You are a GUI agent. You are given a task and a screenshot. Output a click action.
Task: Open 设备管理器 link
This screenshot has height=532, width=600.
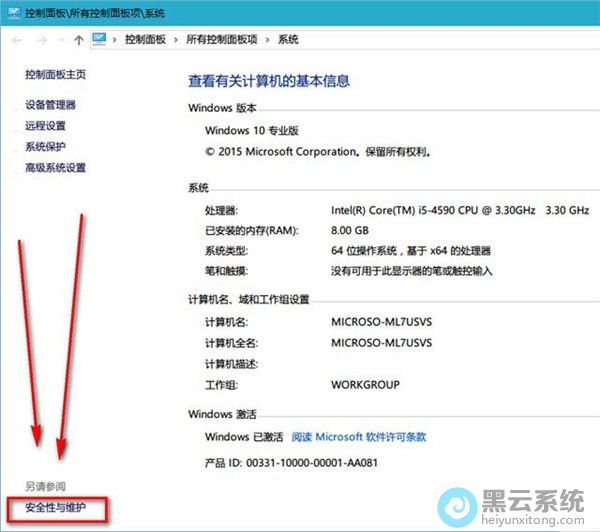click(x=51, y=104)
